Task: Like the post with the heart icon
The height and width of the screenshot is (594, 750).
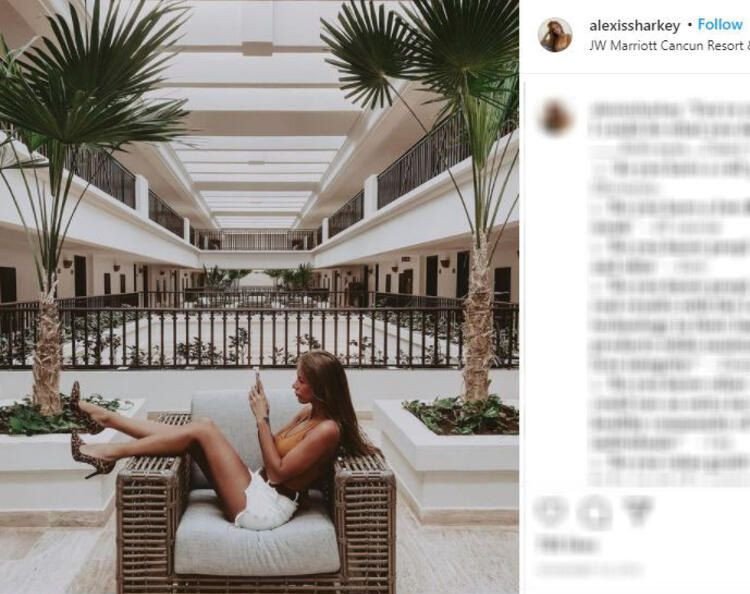Action: [550, 512]
